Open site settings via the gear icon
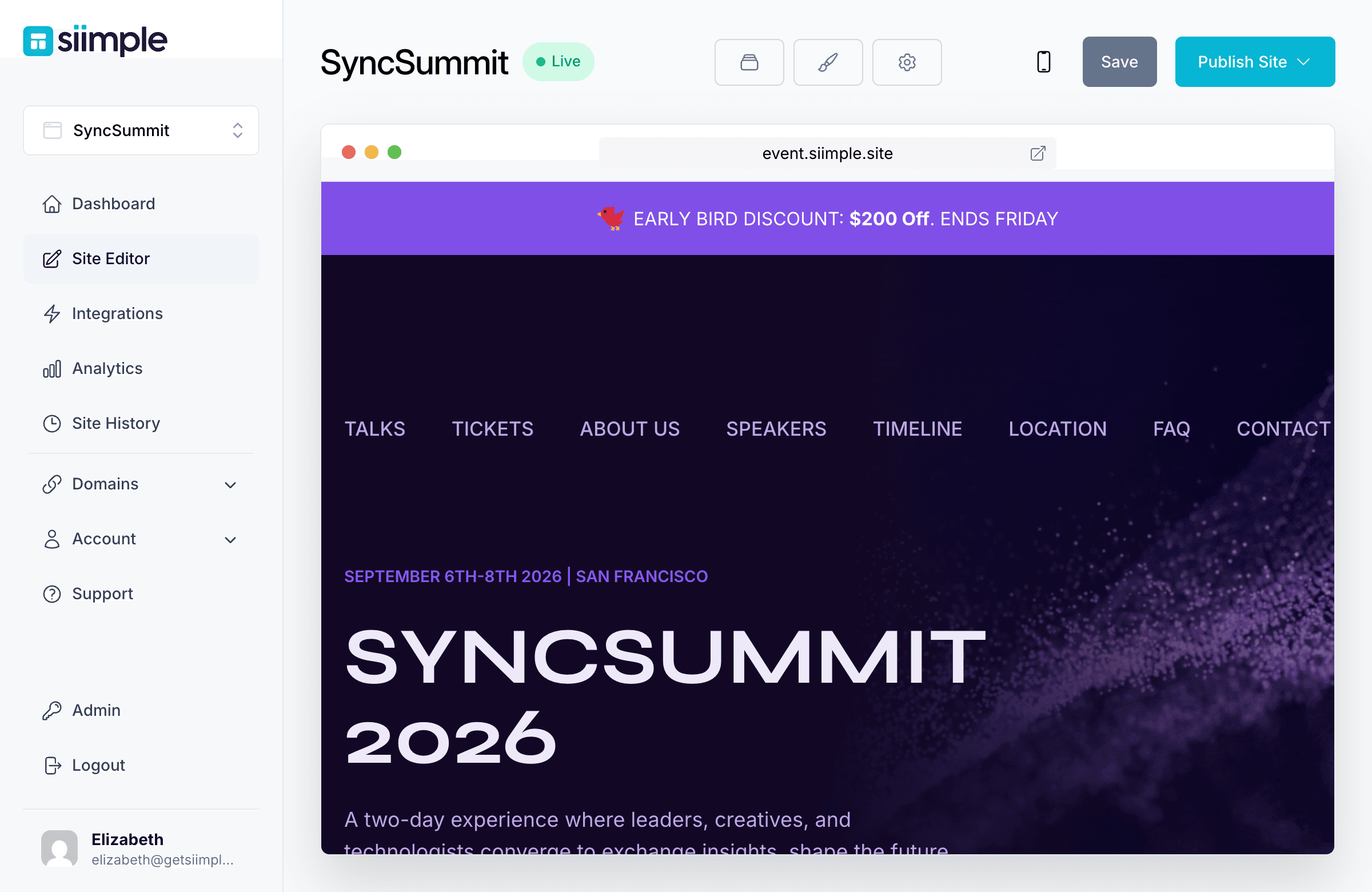The width and height of the screenshot is (1372, 892). pyautogui.click(x=906, y=62)
